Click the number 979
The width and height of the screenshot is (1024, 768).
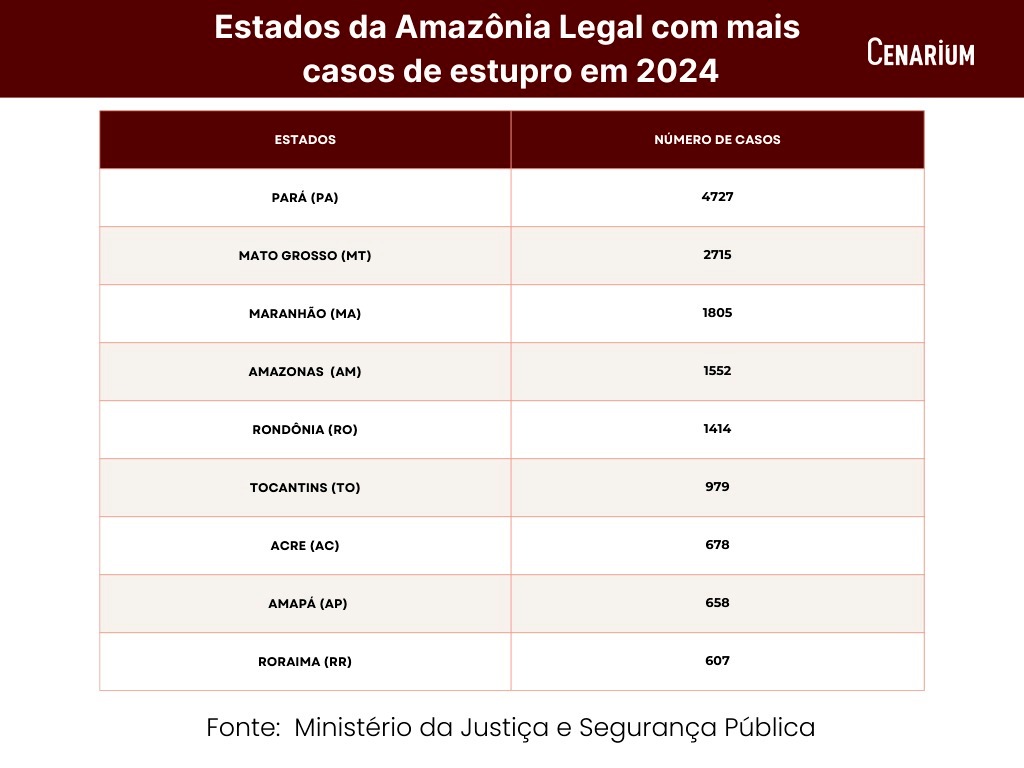tap(717, 487)
